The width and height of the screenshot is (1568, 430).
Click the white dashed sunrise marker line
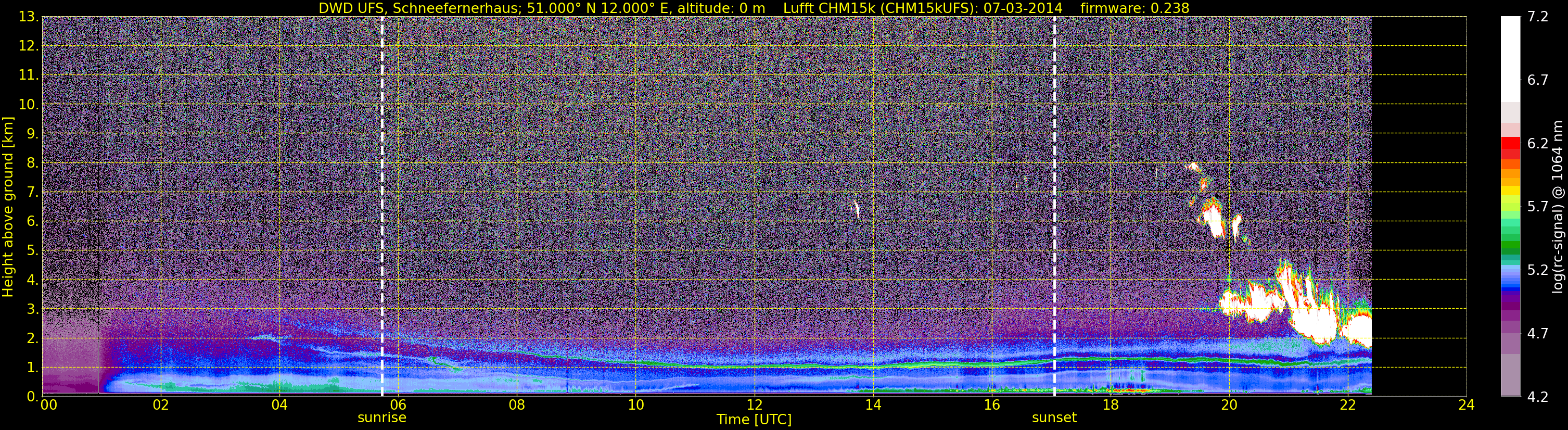coord(383,207)
